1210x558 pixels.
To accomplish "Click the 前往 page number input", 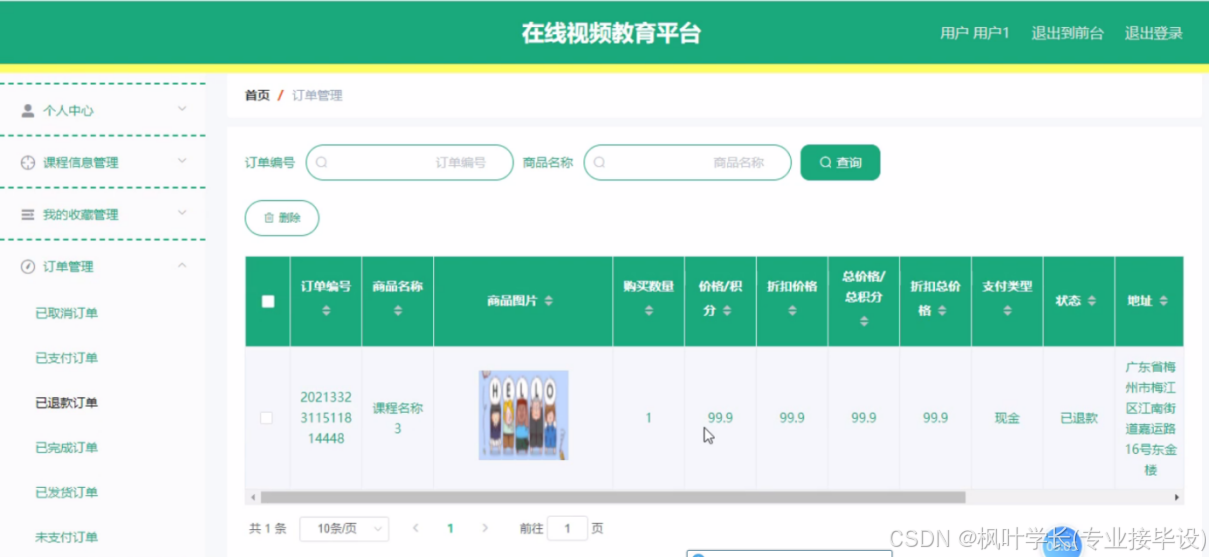I will click(567, 528).
